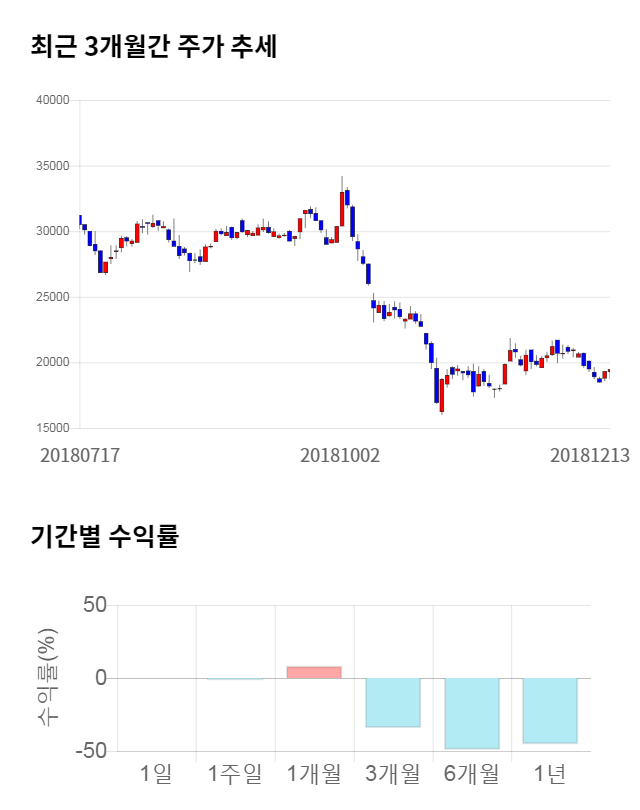Viewport: 640px width, 810px height.
Task: Click the pink 1개월 return bar
Action: pyautogui.click(x=314, y=672)
